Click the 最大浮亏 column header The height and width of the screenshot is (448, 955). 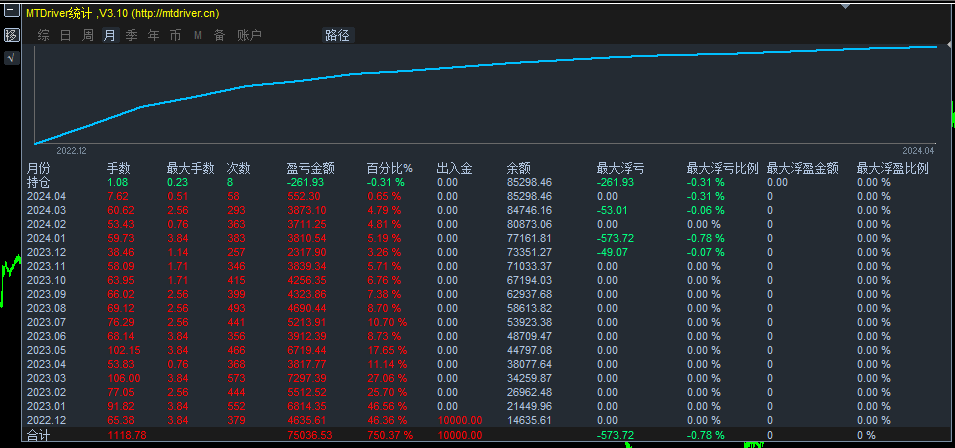click(x=621, y=169)
